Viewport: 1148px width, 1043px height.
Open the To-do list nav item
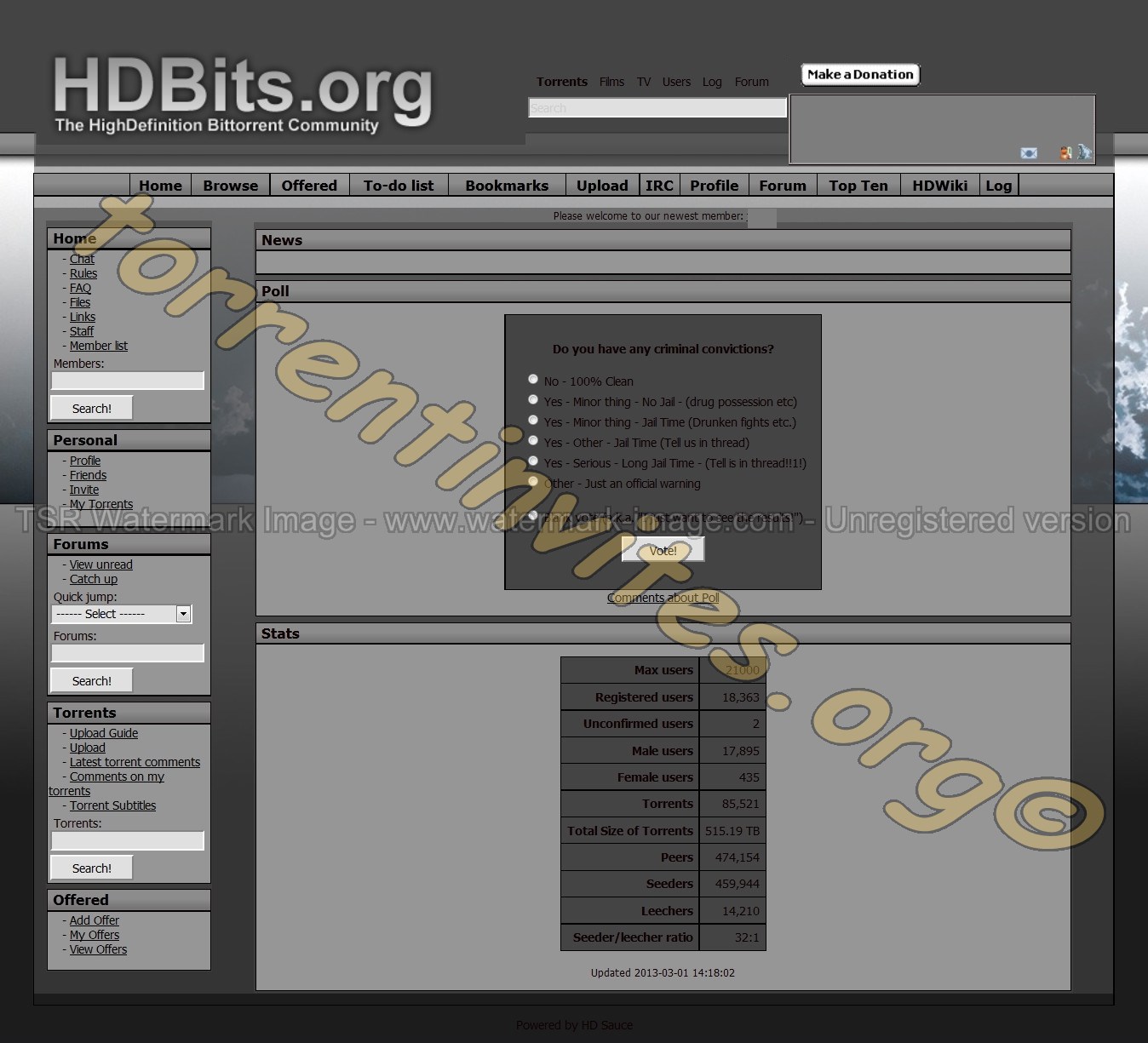[399, 186]
